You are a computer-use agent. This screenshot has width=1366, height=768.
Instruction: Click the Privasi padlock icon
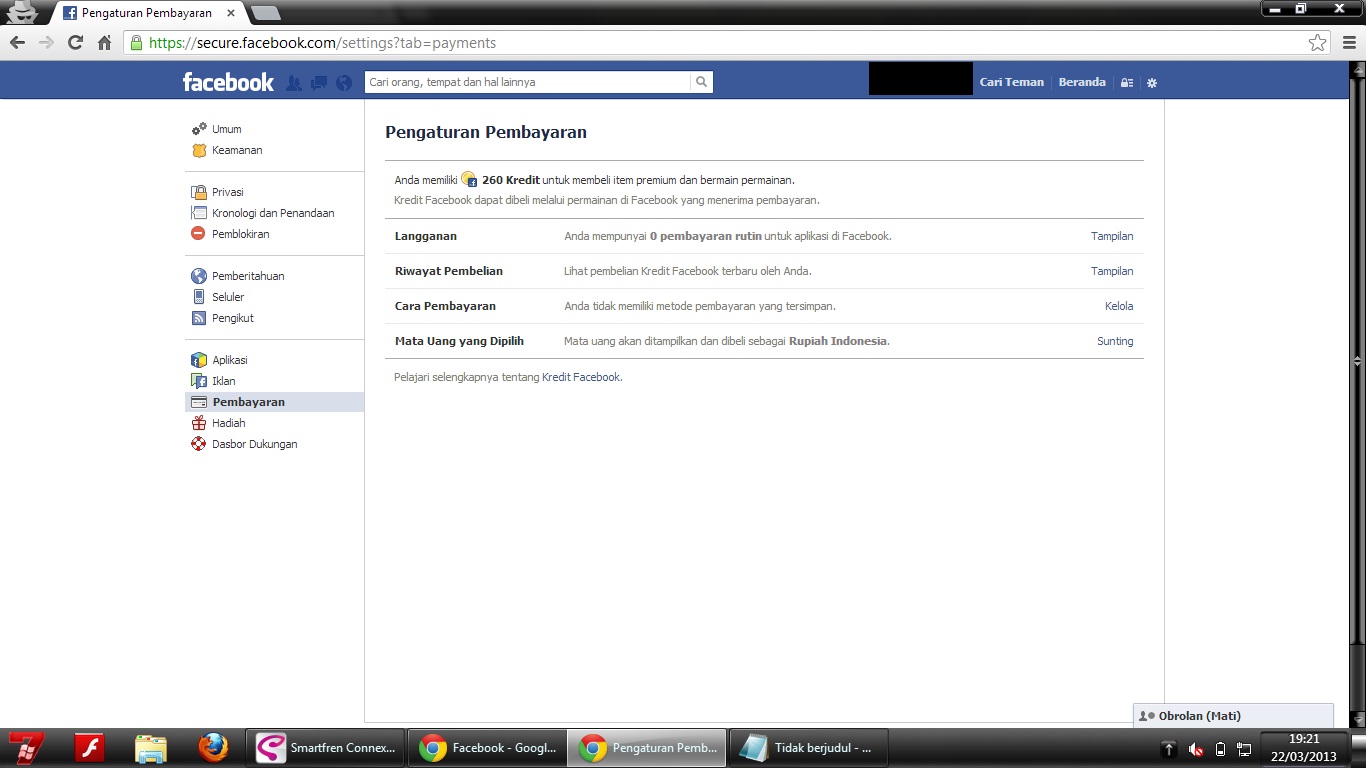[x=199, y=192]
